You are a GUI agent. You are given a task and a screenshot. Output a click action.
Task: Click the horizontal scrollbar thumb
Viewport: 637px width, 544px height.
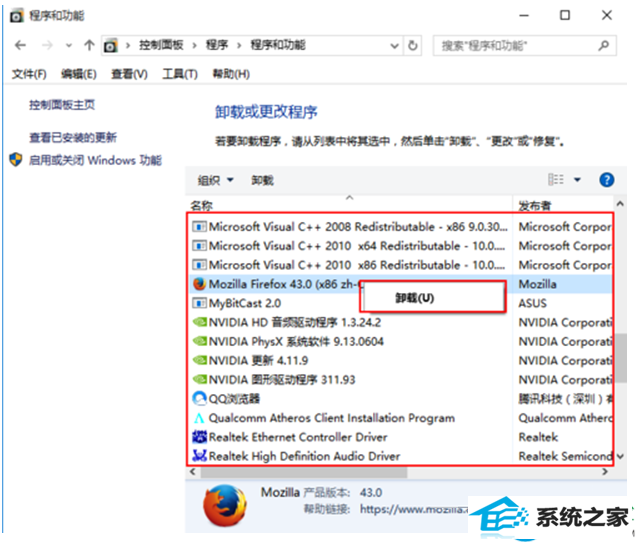(303, 472)
